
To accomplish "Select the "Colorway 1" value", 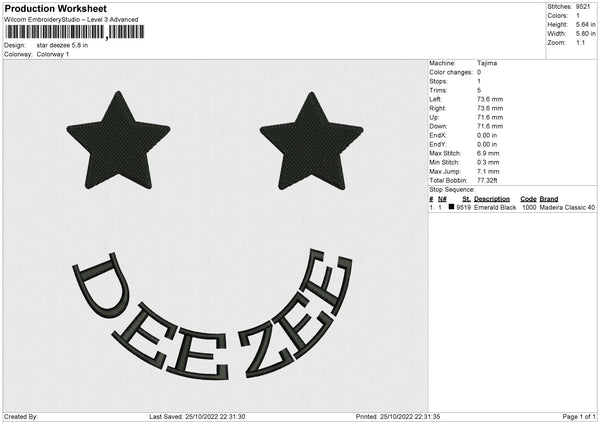I will (53, 54).
